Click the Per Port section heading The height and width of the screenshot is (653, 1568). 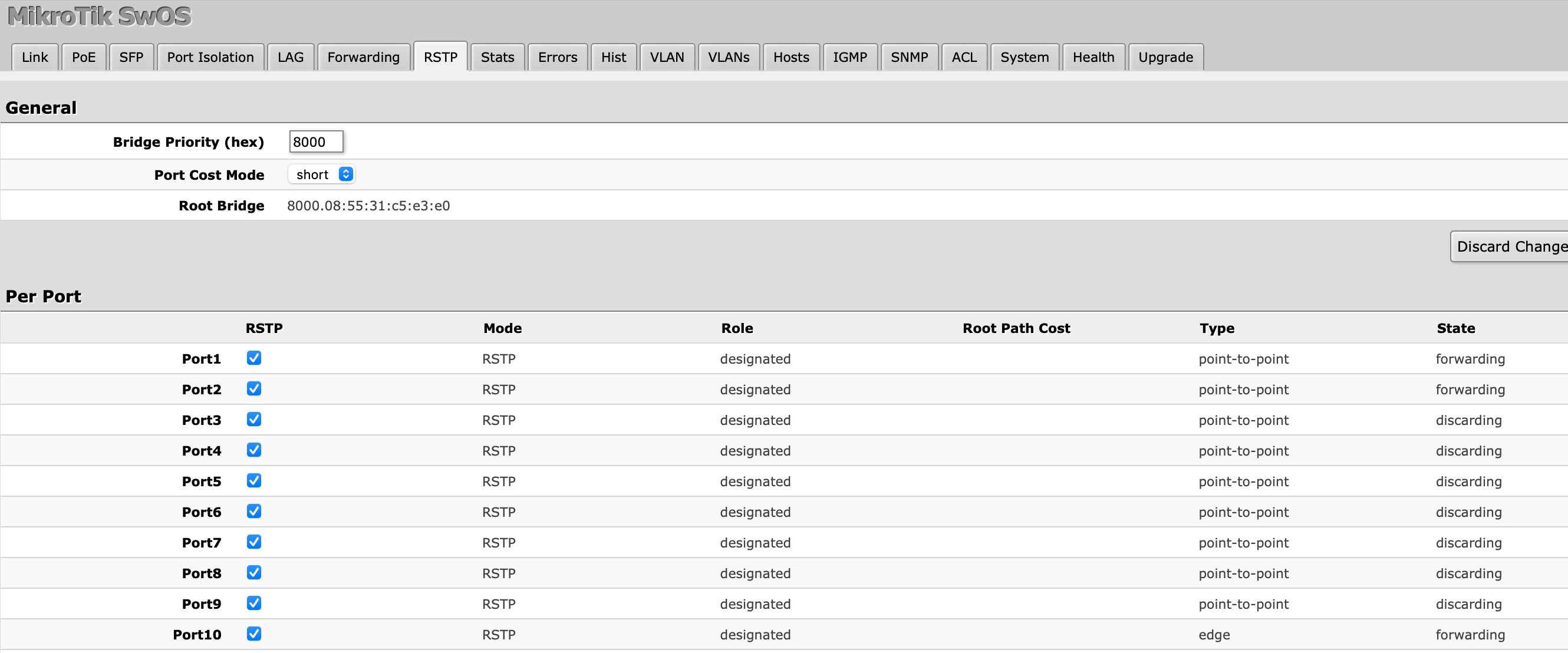[43, 296]
